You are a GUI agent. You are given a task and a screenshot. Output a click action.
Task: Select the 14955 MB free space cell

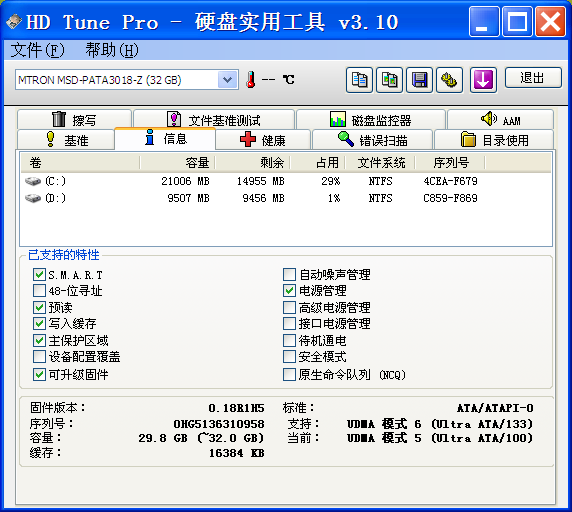tap(260, 181)
